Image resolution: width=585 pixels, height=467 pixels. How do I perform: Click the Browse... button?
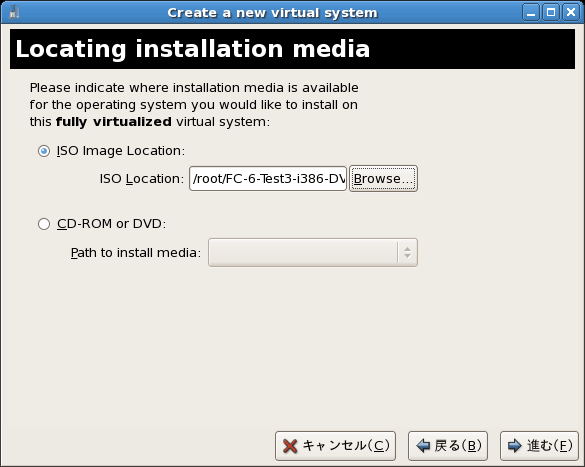click(383, 179)
